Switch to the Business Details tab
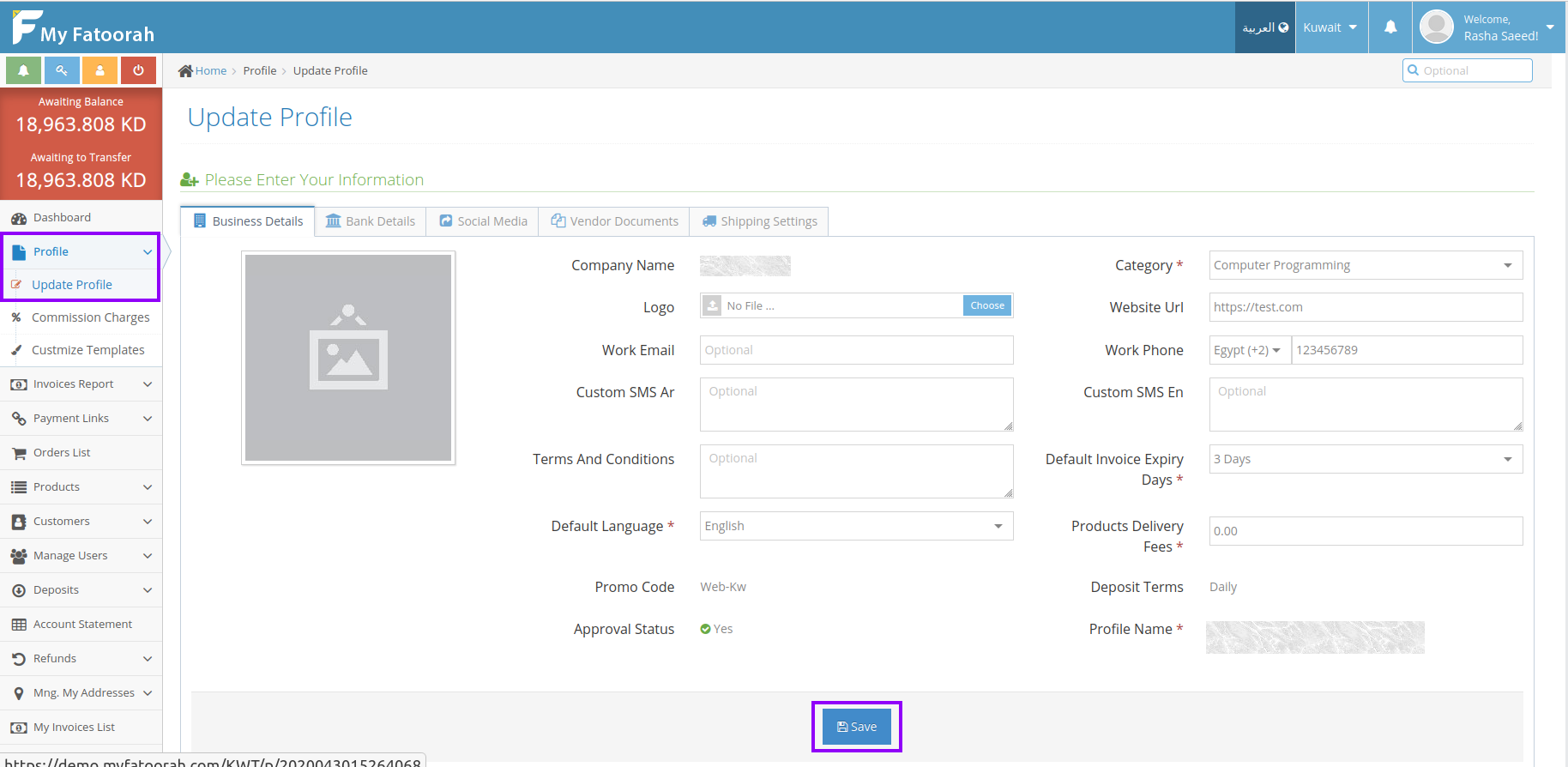1568x767 pixels. (x=248, y=221)
